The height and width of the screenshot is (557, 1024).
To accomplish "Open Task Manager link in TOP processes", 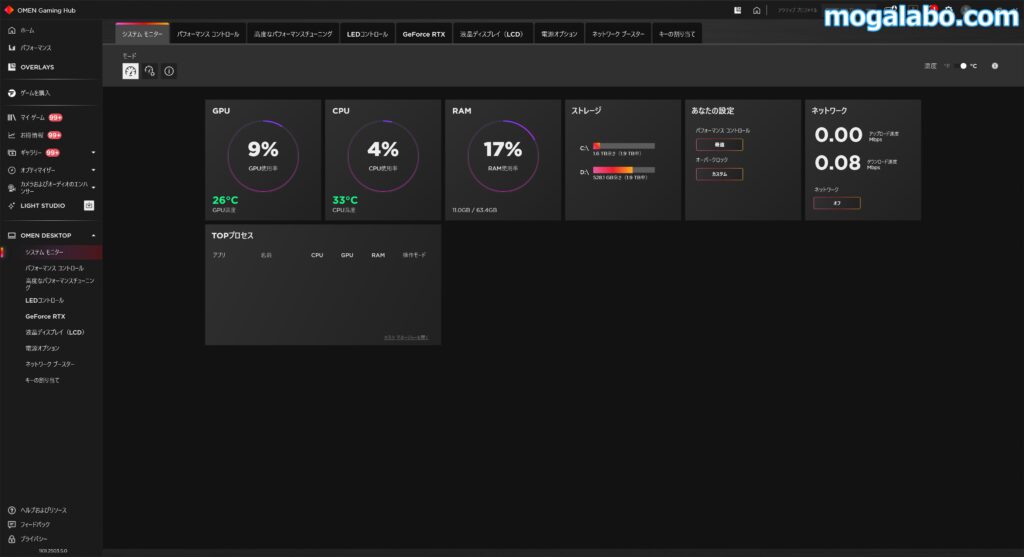I will pos(406,338).
